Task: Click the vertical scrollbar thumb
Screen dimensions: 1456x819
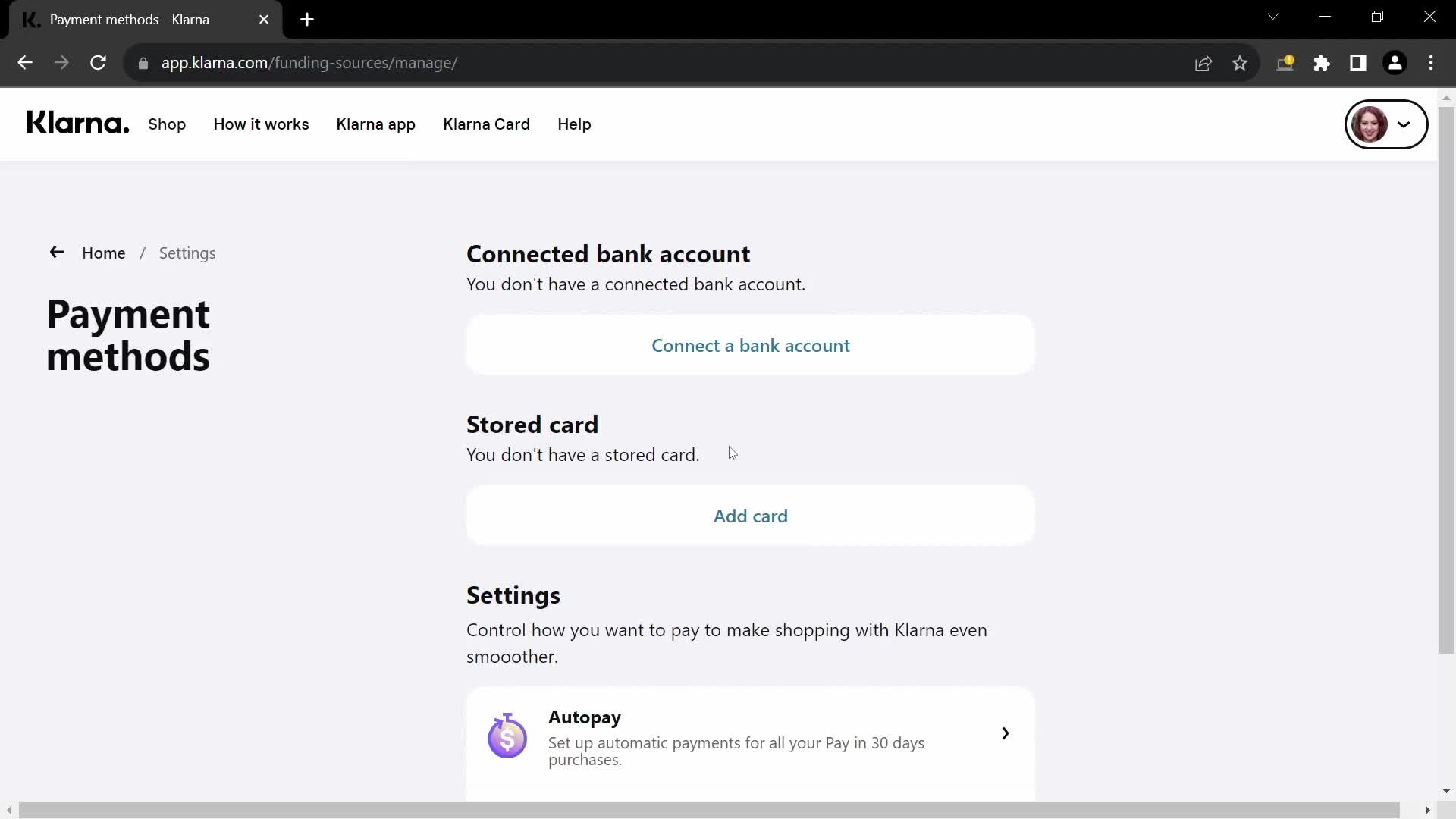Action: coord(1446,379)
